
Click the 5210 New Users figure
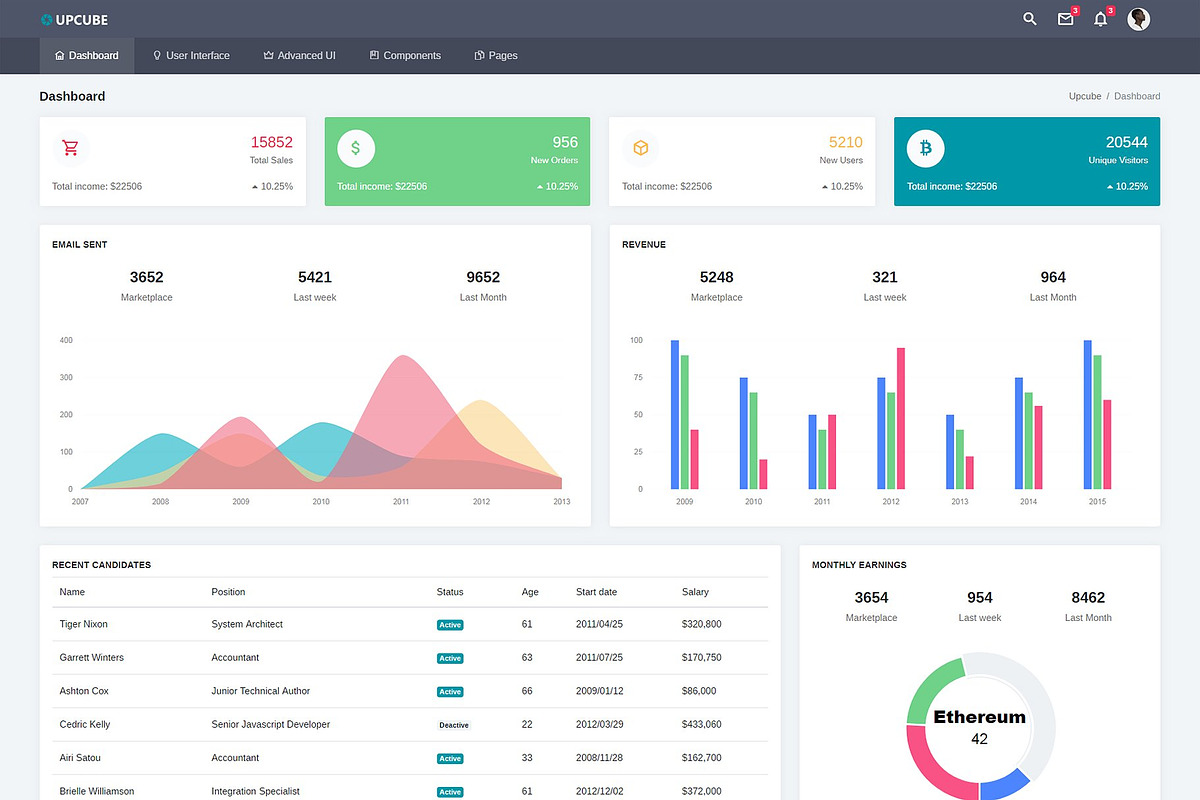(x=846, y=142)
